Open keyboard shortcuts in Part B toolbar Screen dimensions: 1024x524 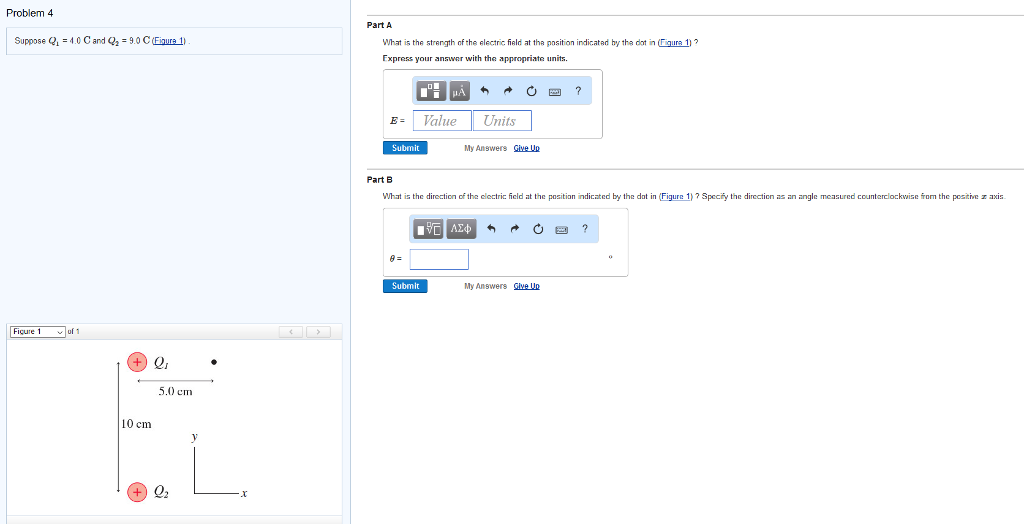pos(561,229)
